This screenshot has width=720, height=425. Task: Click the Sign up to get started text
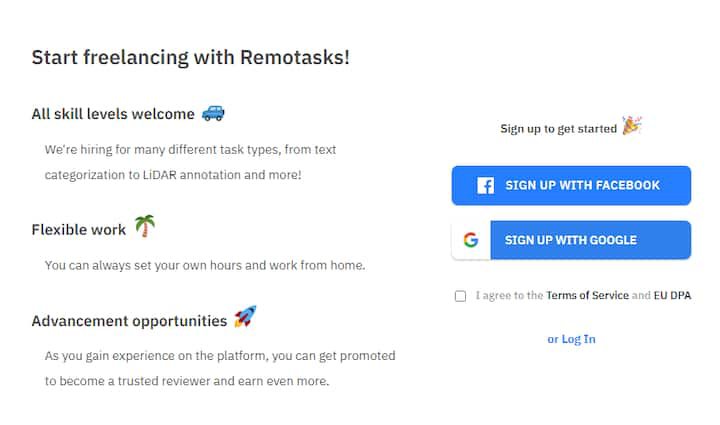[558, 129]
